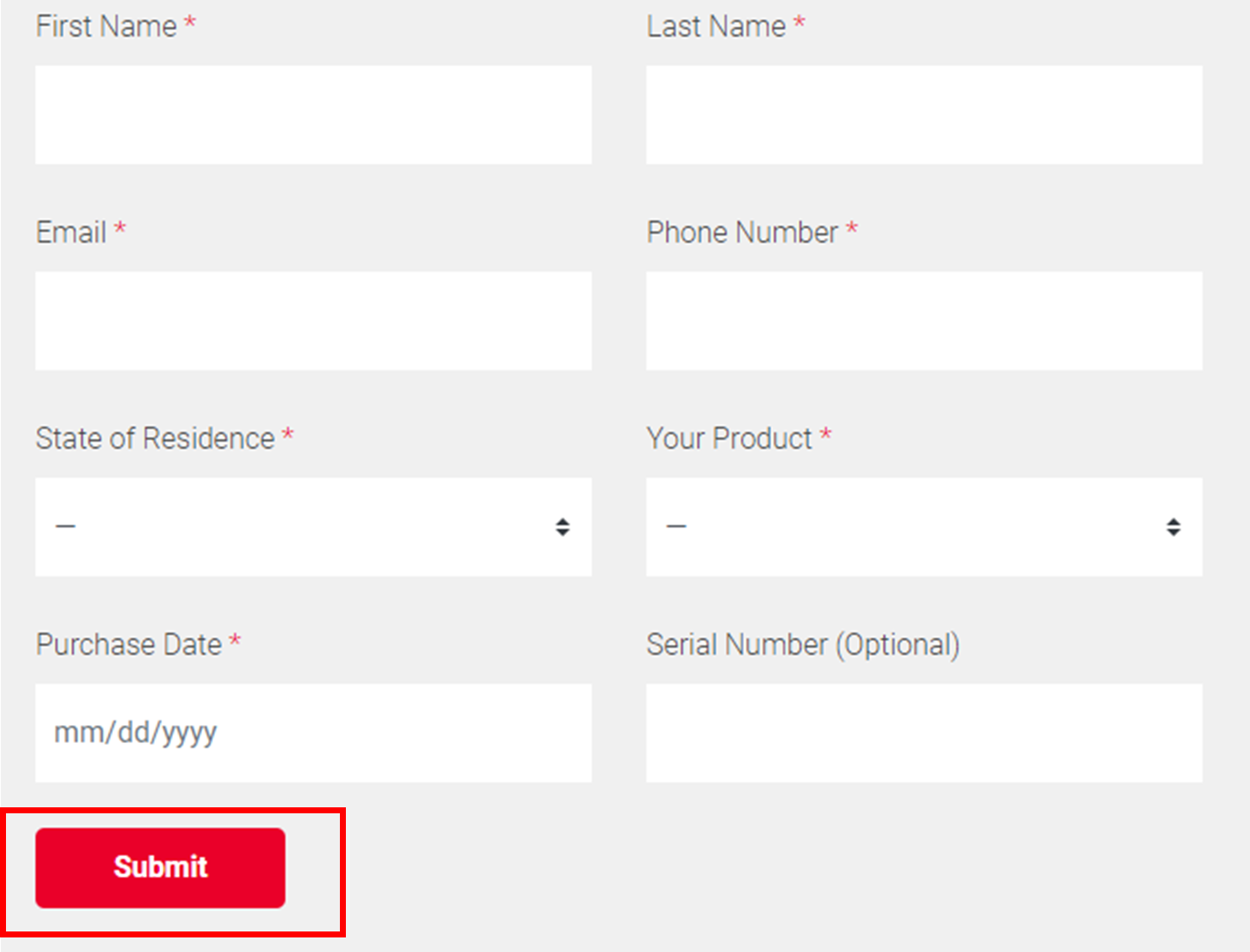Expand the Your Product select box
1250x952 pixels.
[x=924, y=527]
